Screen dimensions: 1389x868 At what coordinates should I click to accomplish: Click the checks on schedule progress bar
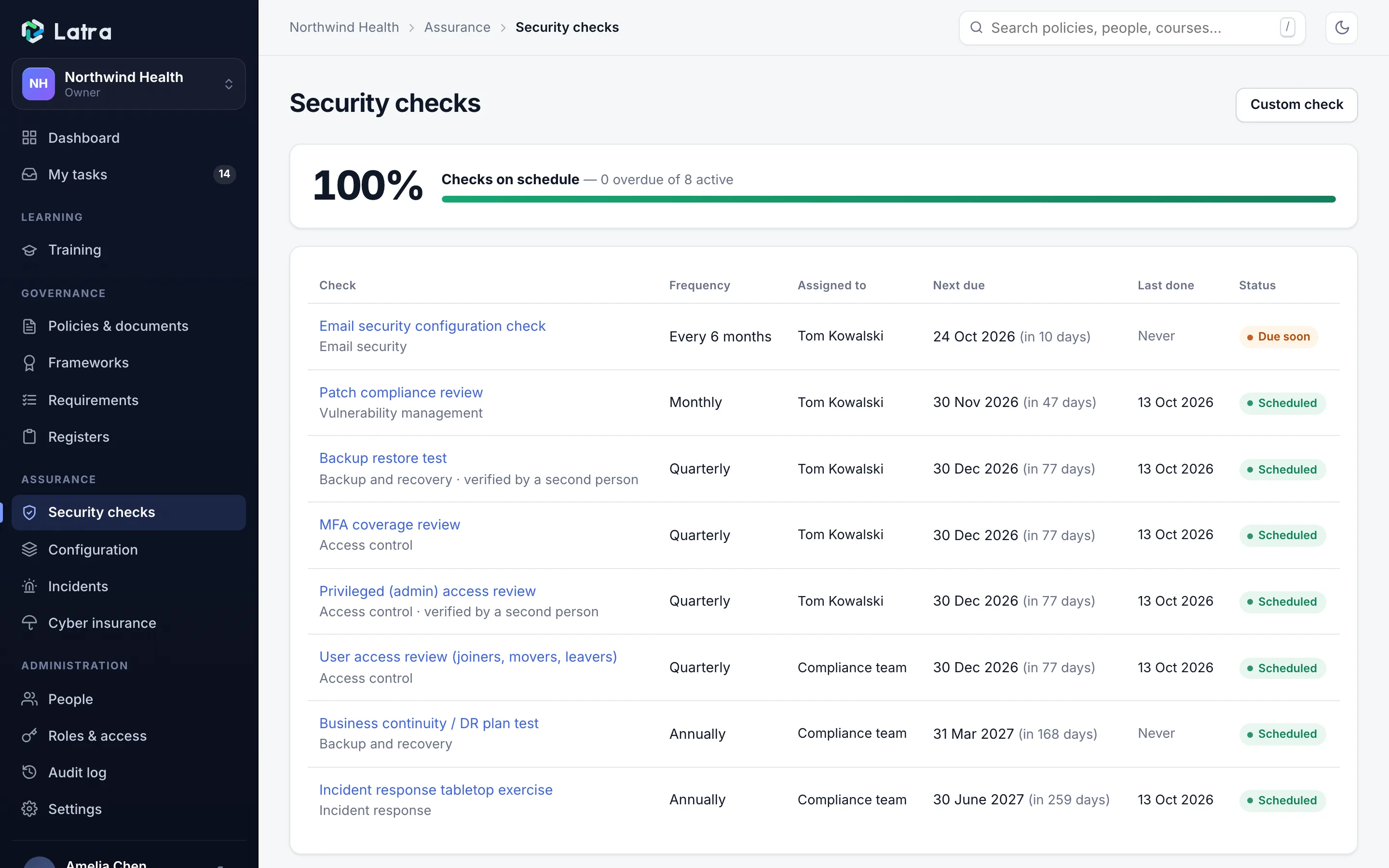(888, 199)
